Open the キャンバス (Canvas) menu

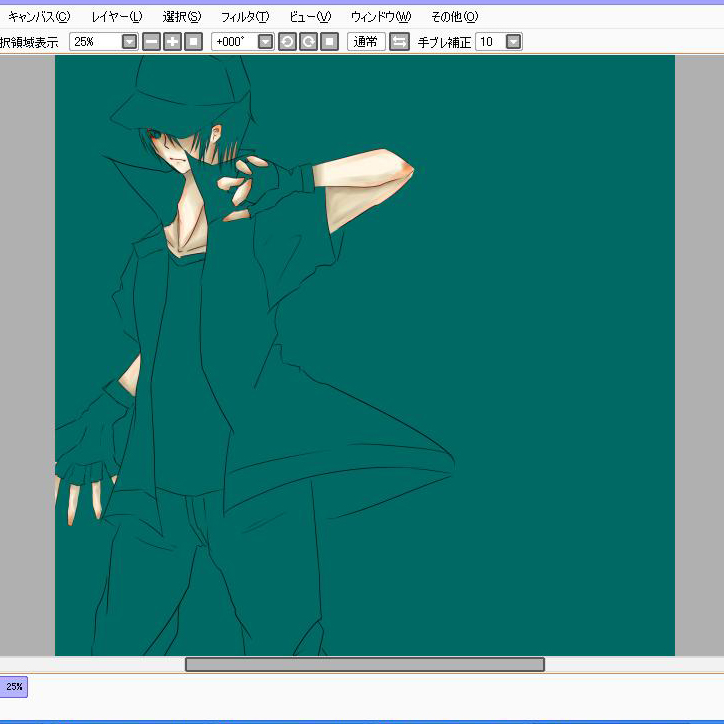(x=39, y=17)
